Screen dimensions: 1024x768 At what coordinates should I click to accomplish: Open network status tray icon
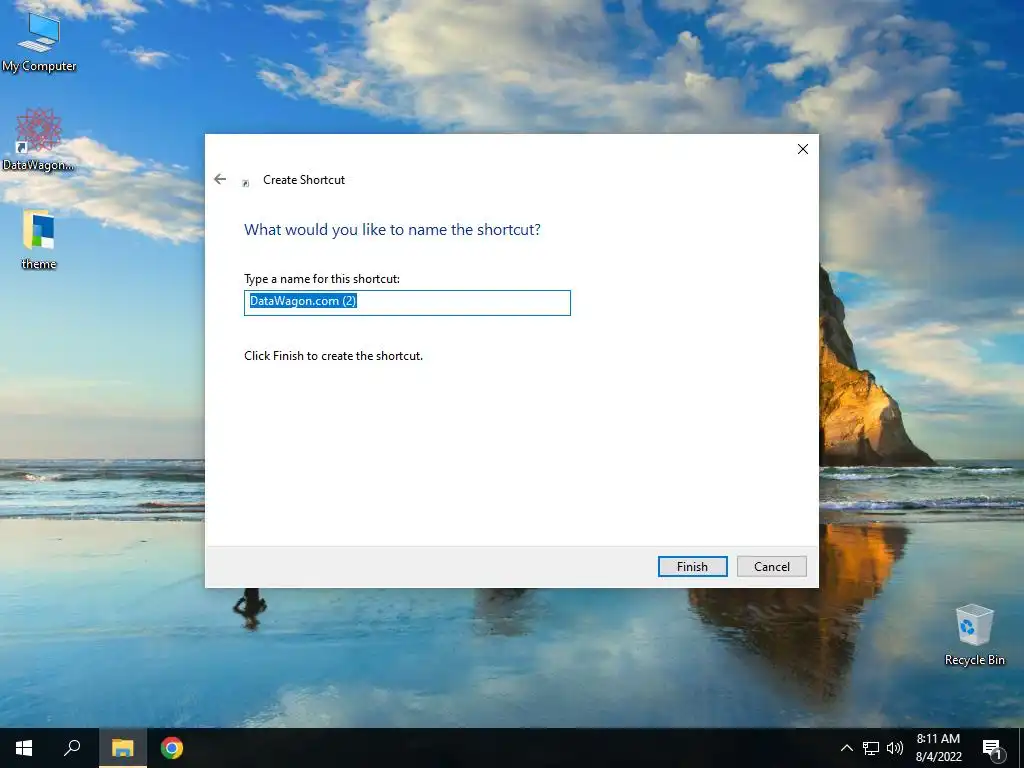871,748
